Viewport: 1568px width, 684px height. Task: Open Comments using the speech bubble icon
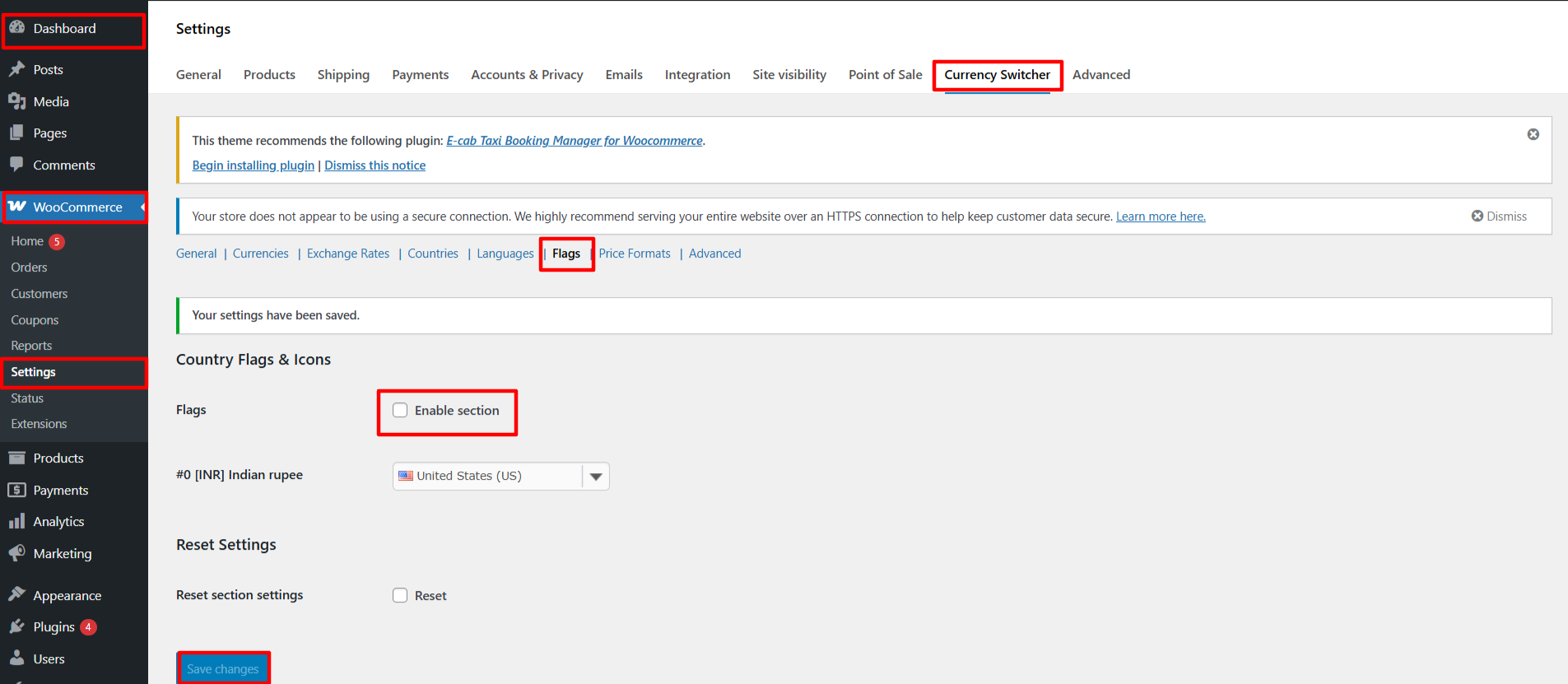16,165
